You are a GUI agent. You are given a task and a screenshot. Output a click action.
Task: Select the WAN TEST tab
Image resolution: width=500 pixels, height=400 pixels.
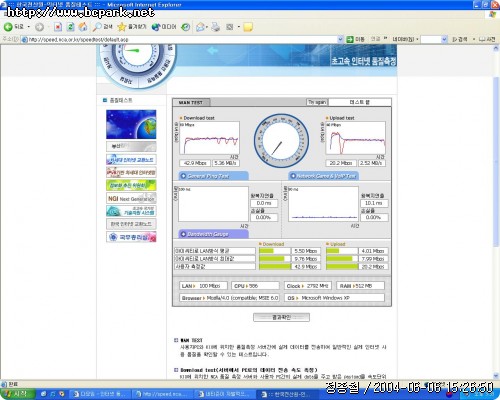click(x=191, y=102)
